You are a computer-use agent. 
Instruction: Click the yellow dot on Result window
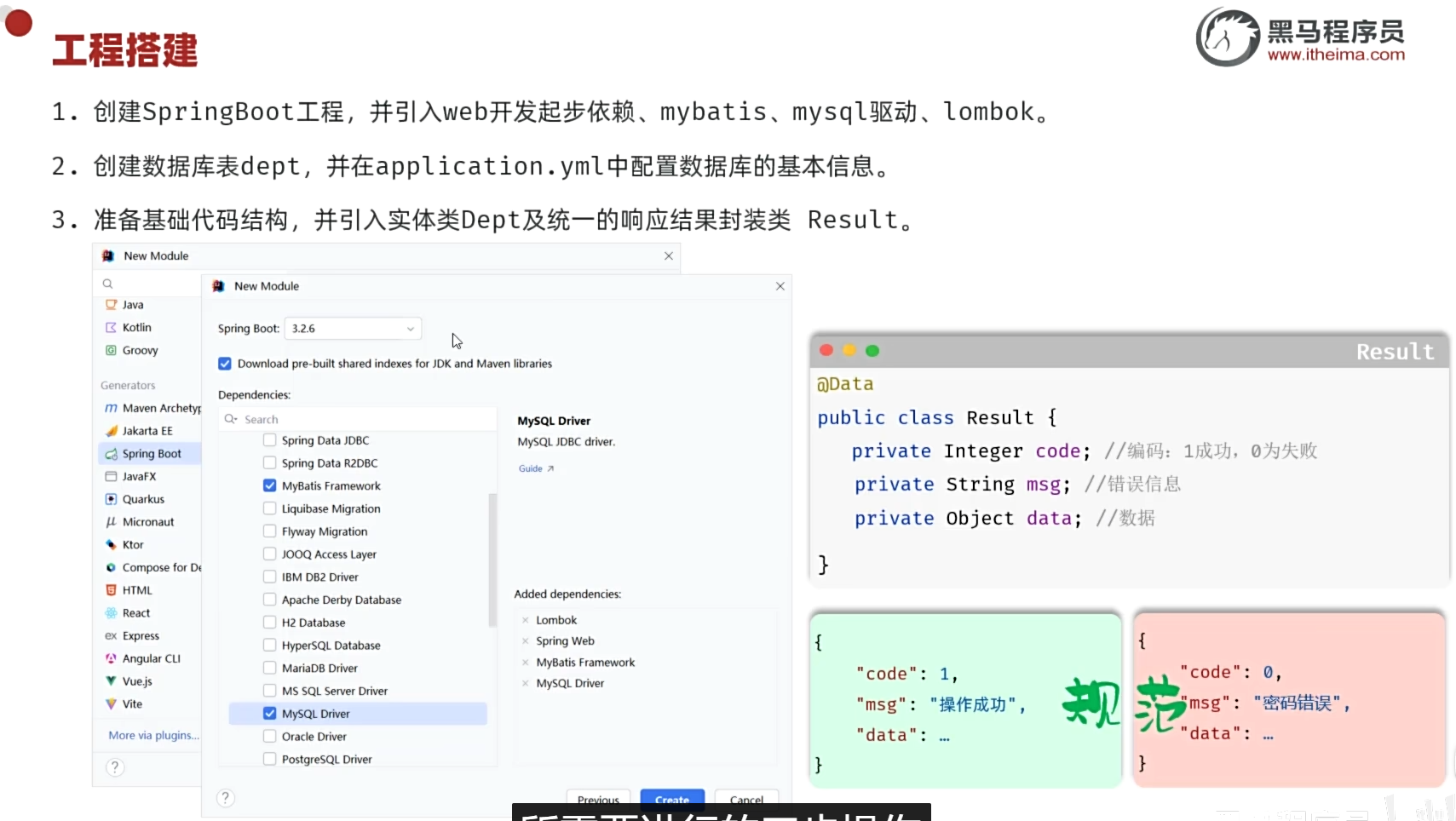click(849, 350)
